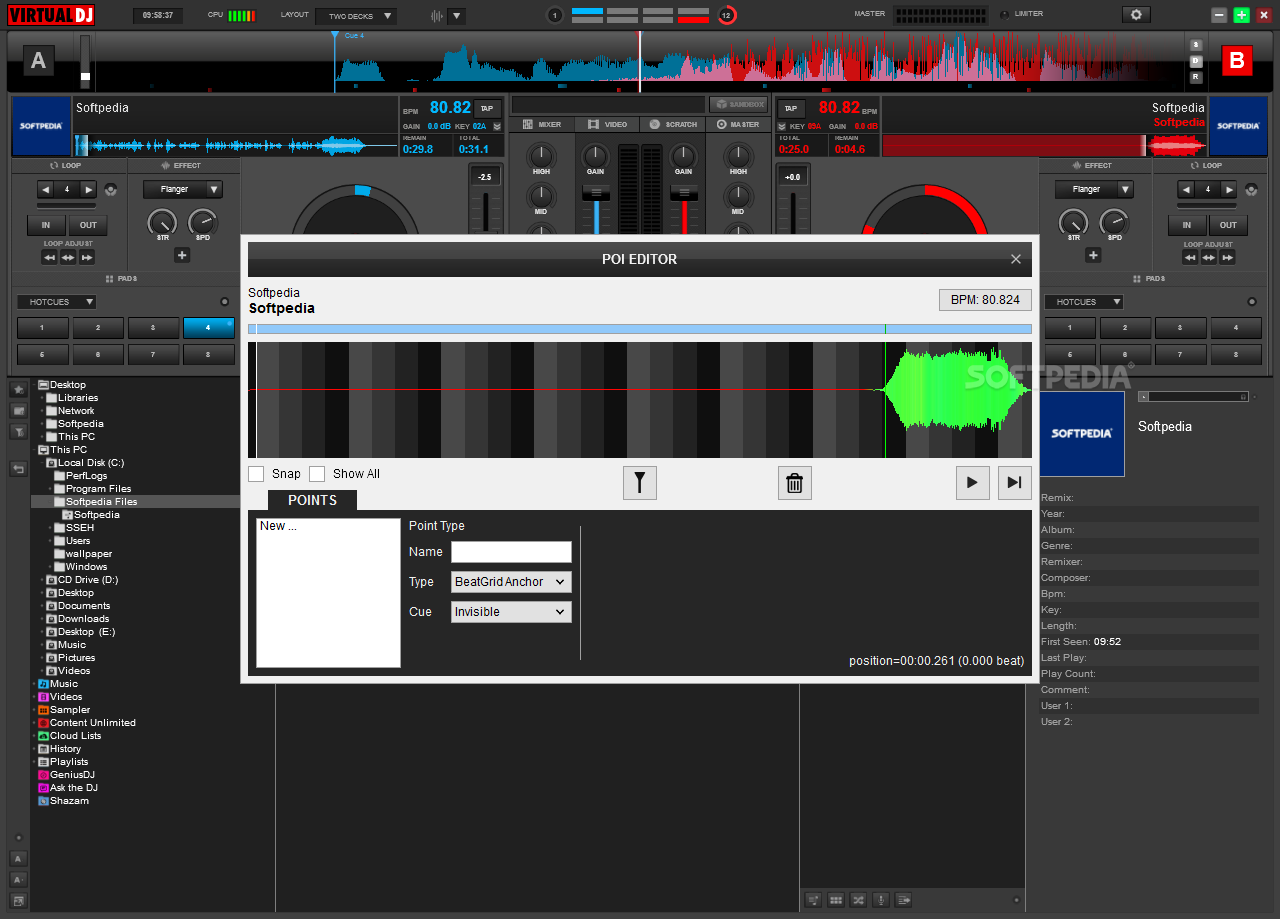The height and width of the screenshot is (919, 1280).
Task: Click POI editor blue position bar
Action: tap(640, 329)
